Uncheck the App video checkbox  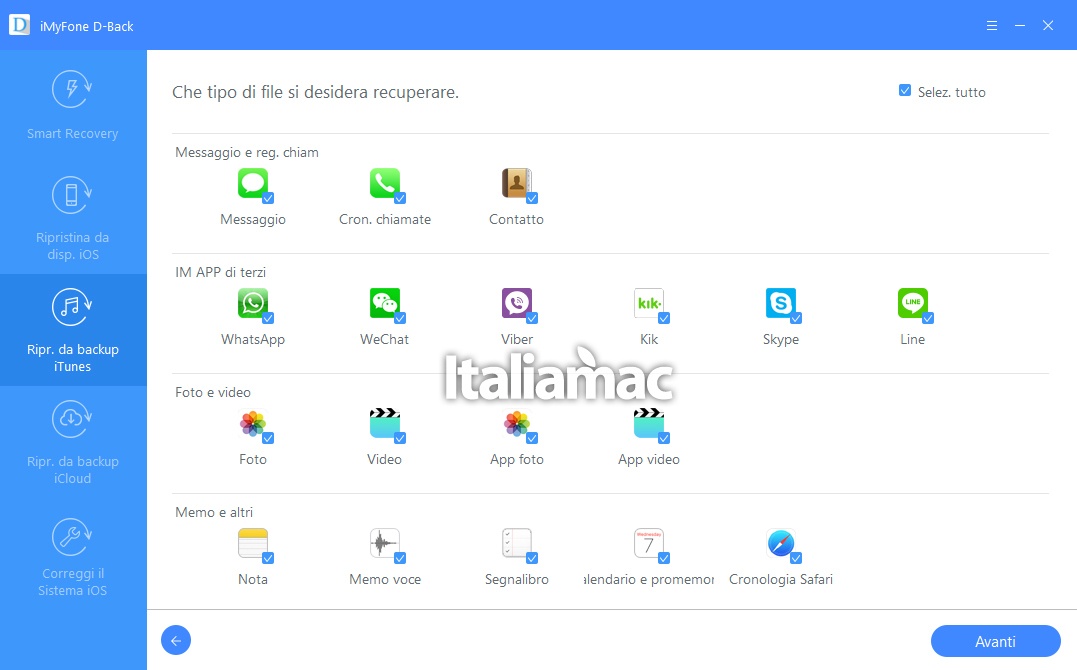(664, 438)
